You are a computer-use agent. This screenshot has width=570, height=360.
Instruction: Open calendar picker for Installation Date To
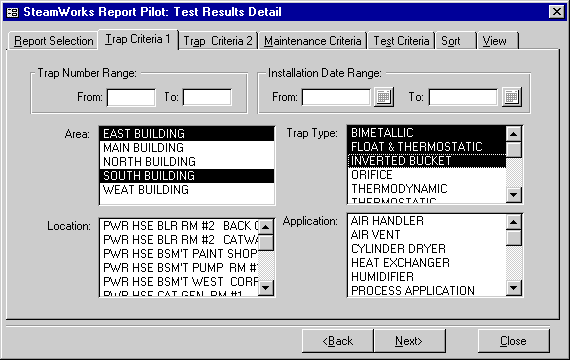(511, 97)
